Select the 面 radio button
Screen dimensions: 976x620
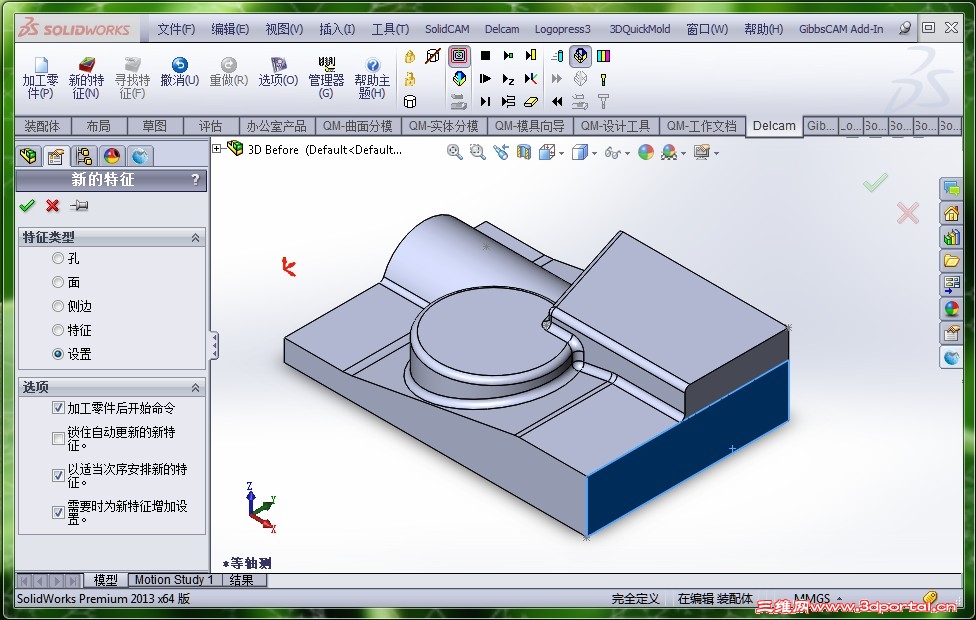tap(58, 282)
